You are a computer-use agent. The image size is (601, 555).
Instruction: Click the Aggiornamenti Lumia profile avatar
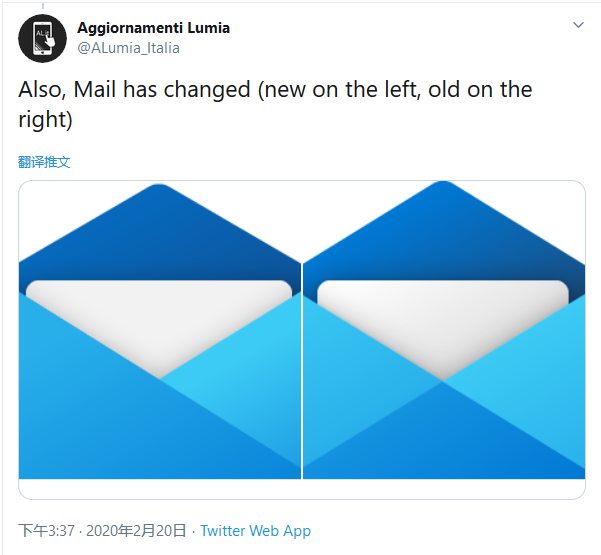pyautogui.click(x=42, y=38)
